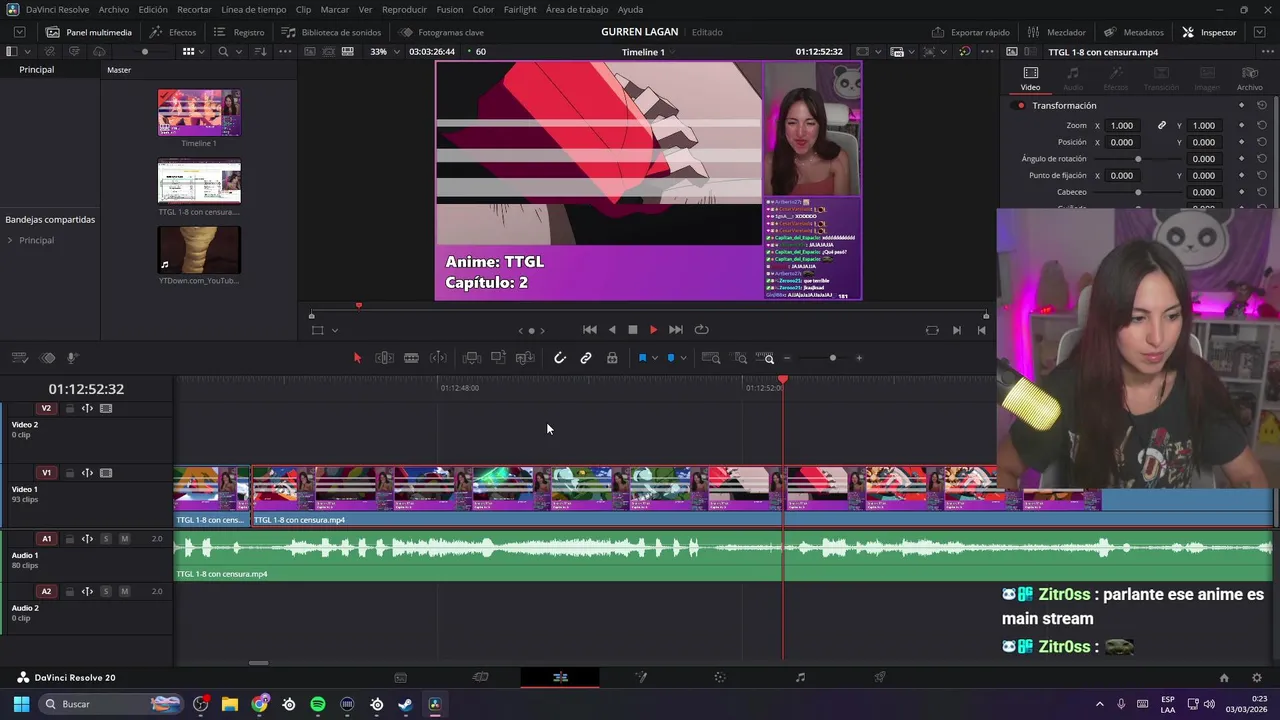Click the Overwrite Clip icon
The height and width of the screenshot is (720, 1280).
coord(498,358)
